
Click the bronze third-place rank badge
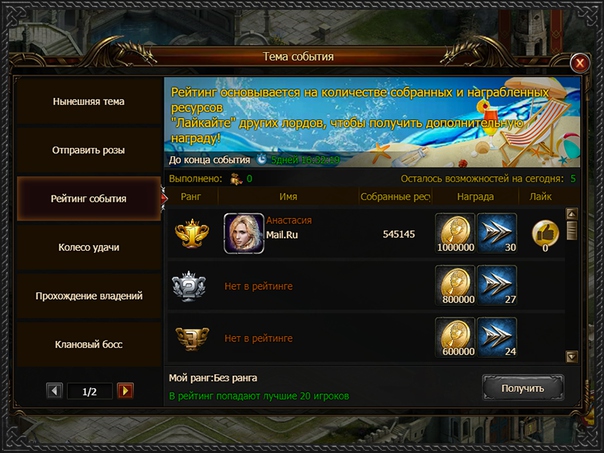tap(192, 338)
